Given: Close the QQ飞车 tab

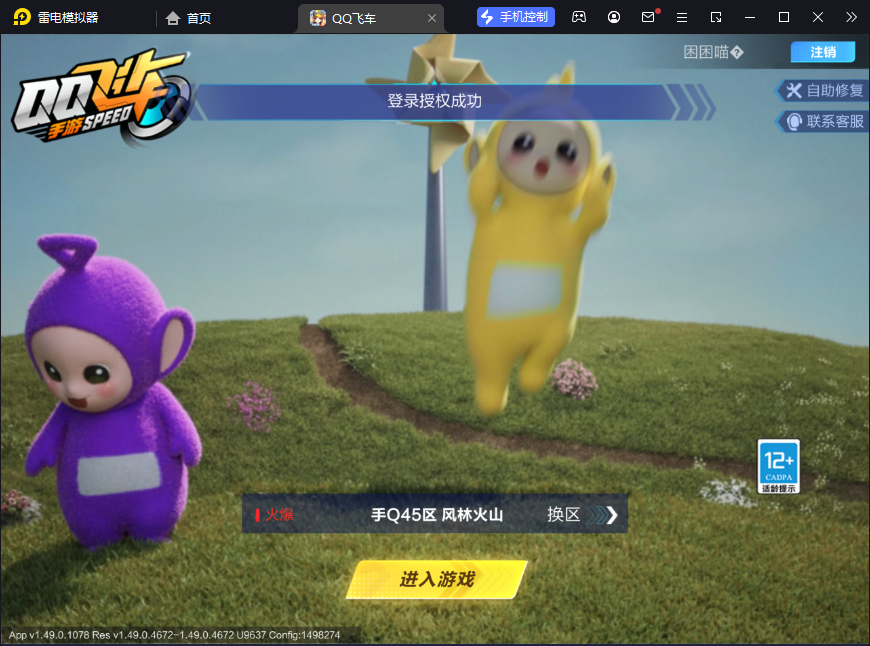Looking at the screenshot, I should pos(432,18).
